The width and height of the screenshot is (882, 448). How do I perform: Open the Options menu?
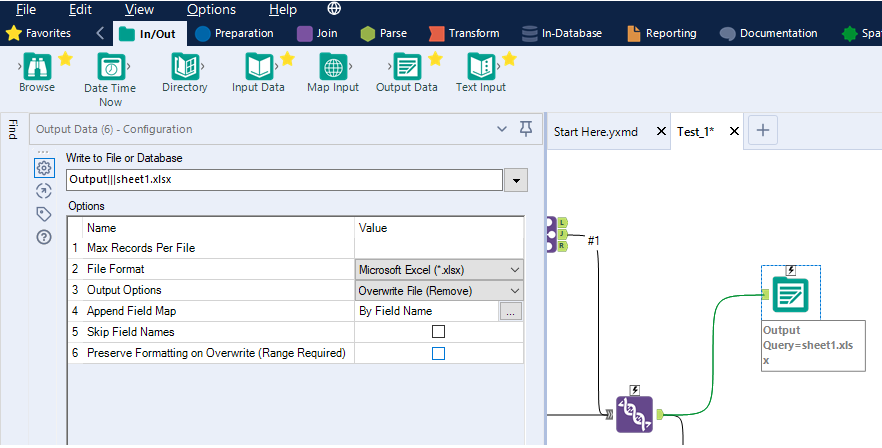pos(211,9)
